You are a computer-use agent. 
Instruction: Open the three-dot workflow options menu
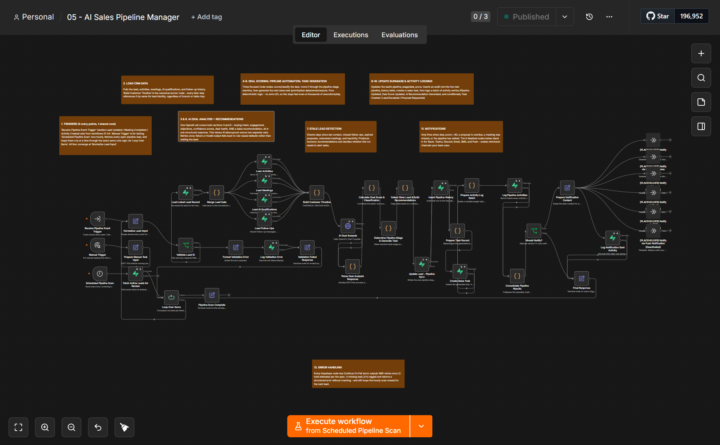[609, 17]
